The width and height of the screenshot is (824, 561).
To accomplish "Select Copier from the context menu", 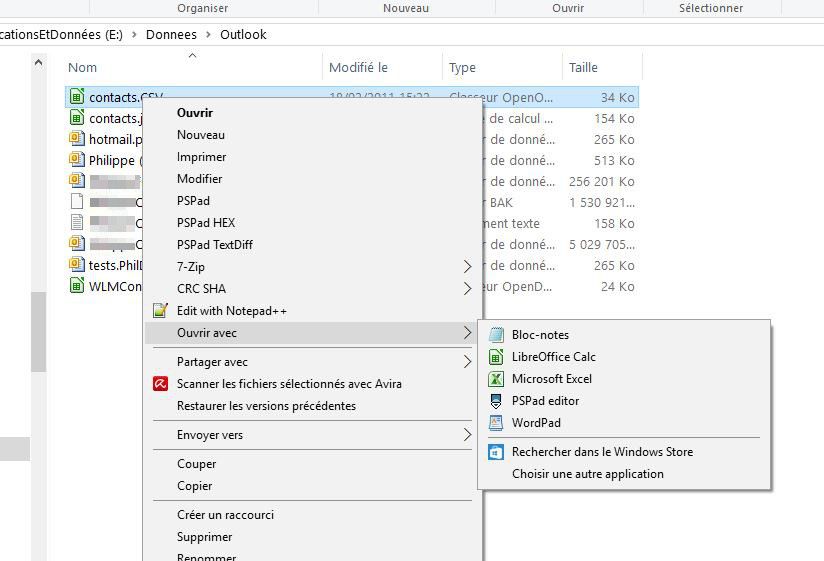I will click(x=194, y=486).
